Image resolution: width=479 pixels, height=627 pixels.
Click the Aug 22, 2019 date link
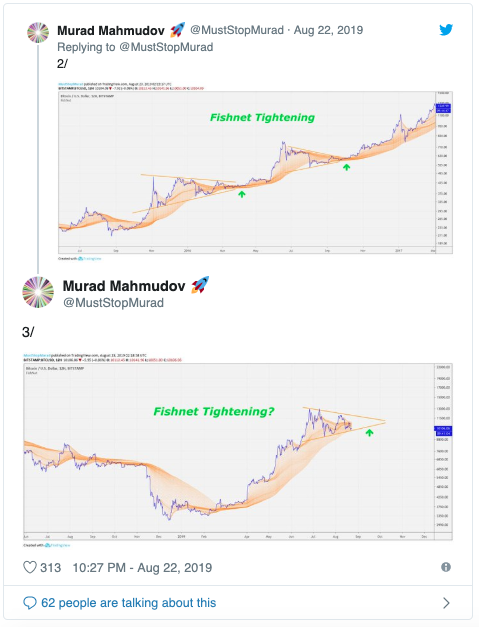pyautogui.click(x=328, y=30)
